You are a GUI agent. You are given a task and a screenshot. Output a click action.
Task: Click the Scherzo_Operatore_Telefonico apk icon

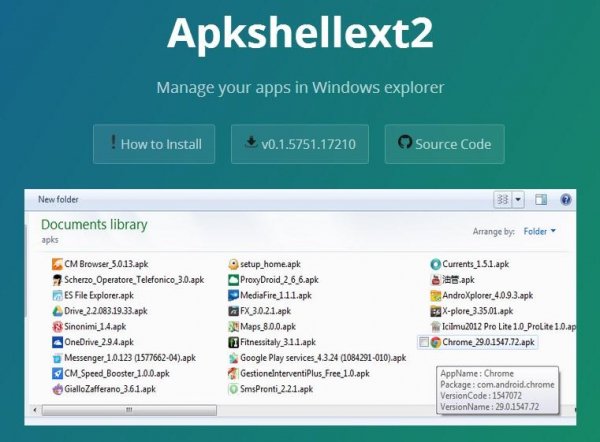click(x=57, y=280)
